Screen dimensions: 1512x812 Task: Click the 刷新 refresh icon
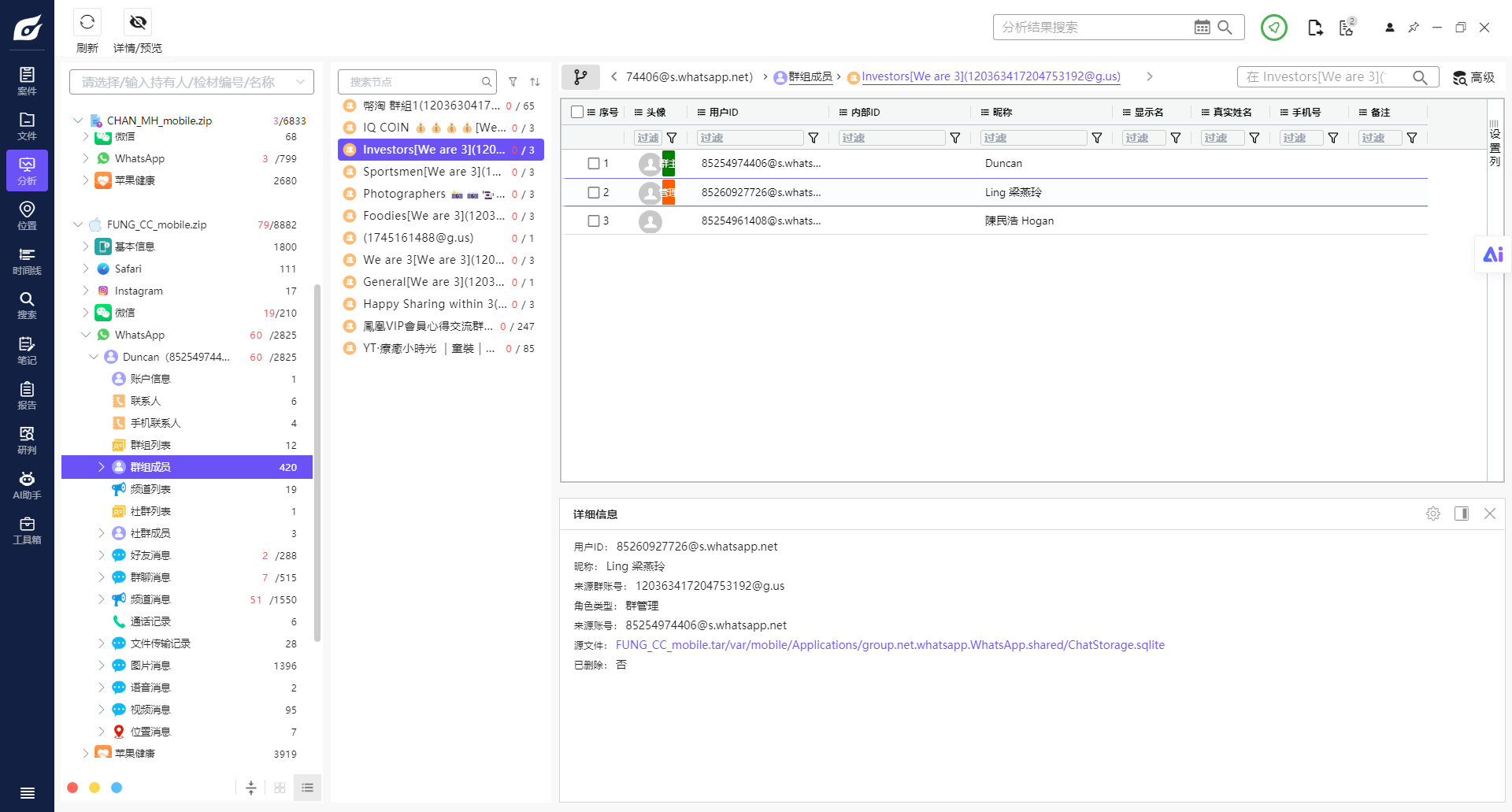(x=87, y=22)
